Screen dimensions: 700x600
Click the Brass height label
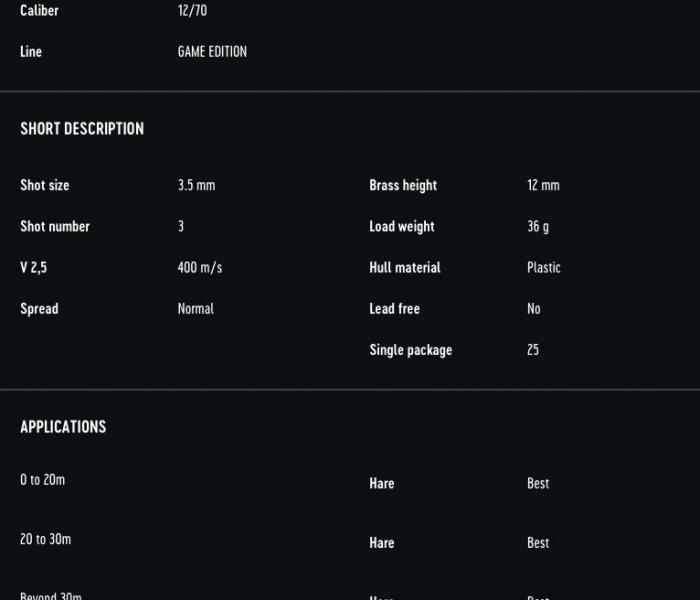(403, 185)
